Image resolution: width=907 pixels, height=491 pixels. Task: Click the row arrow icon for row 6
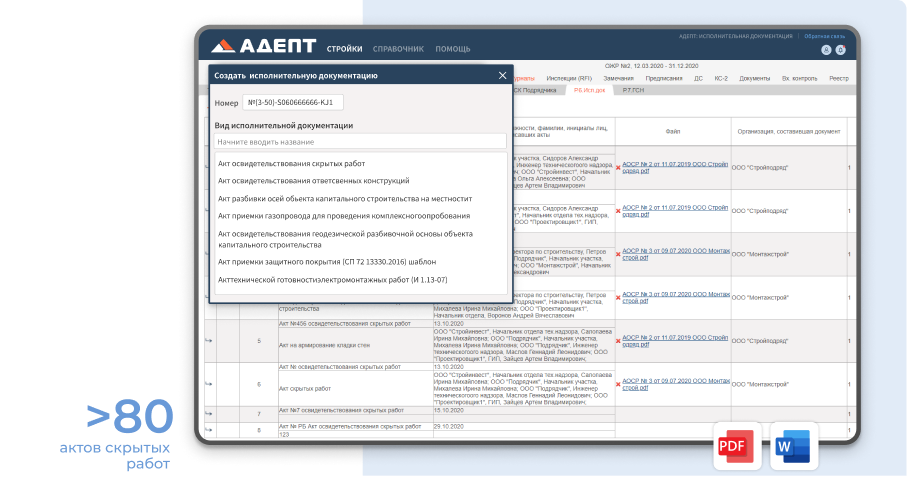(208, 384)
